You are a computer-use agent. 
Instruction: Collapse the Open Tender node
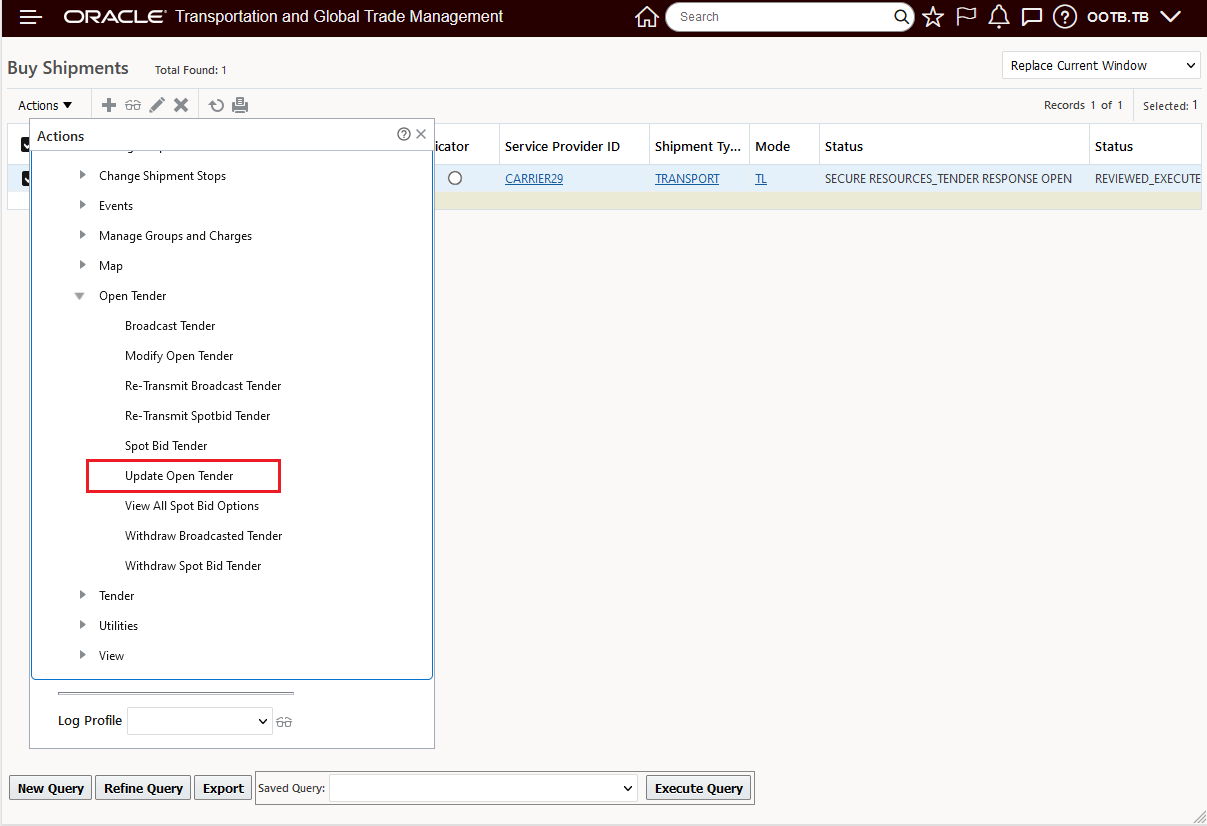click(80, 296)
